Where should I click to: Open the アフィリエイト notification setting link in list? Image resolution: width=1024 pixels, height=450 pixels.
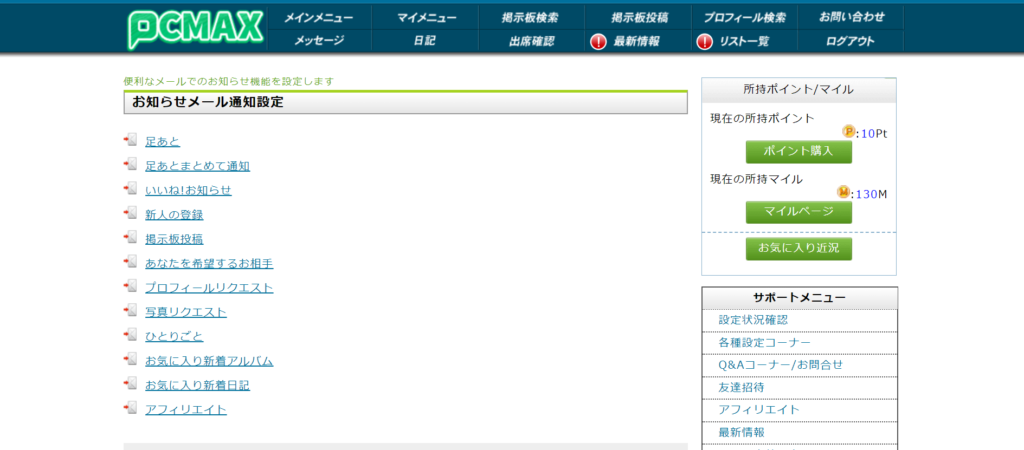[186, 410]
